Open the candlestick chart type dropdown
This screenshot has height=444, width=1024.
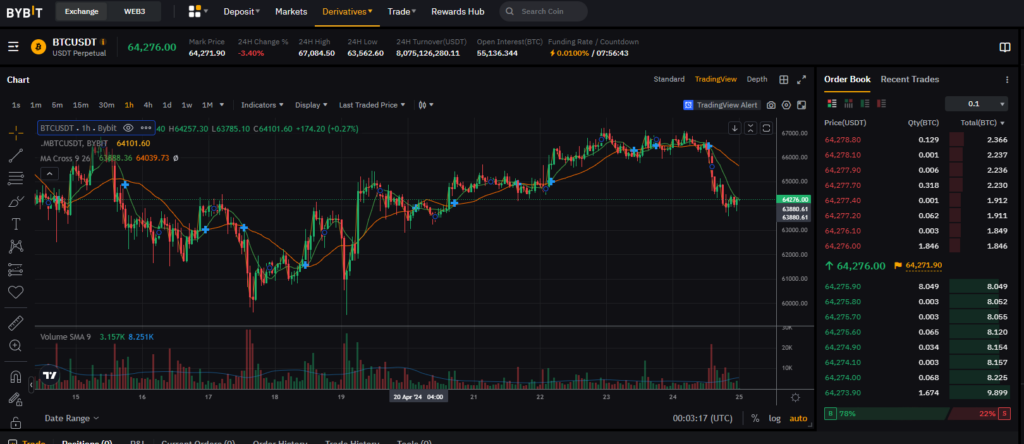[426, 104]
